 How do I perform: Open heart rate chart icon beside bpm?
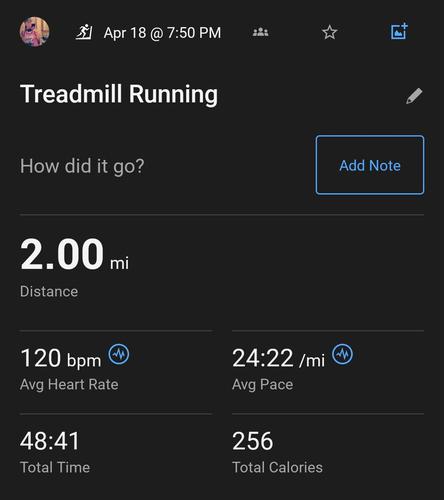pos(119,354)
